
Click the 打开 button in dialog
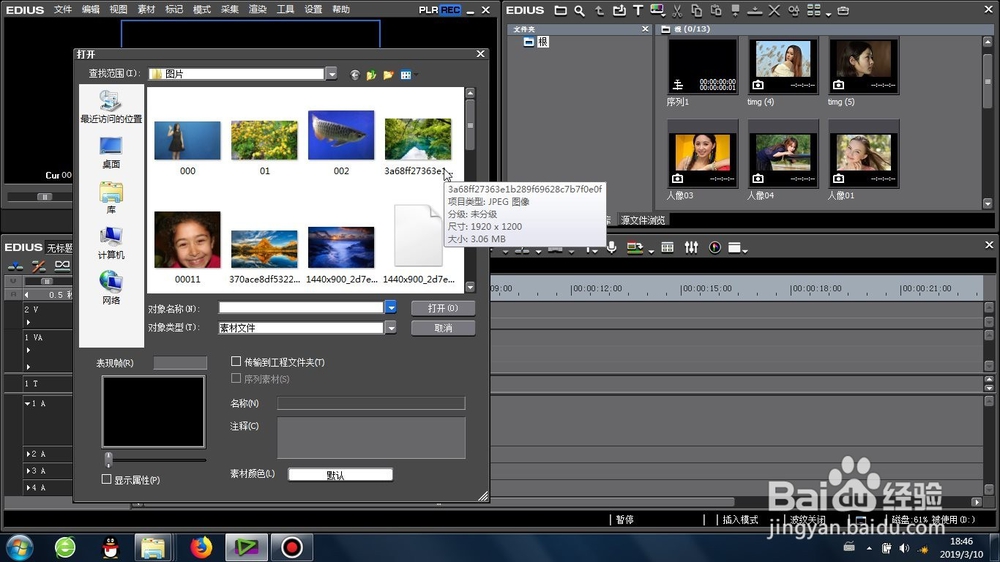443,308
